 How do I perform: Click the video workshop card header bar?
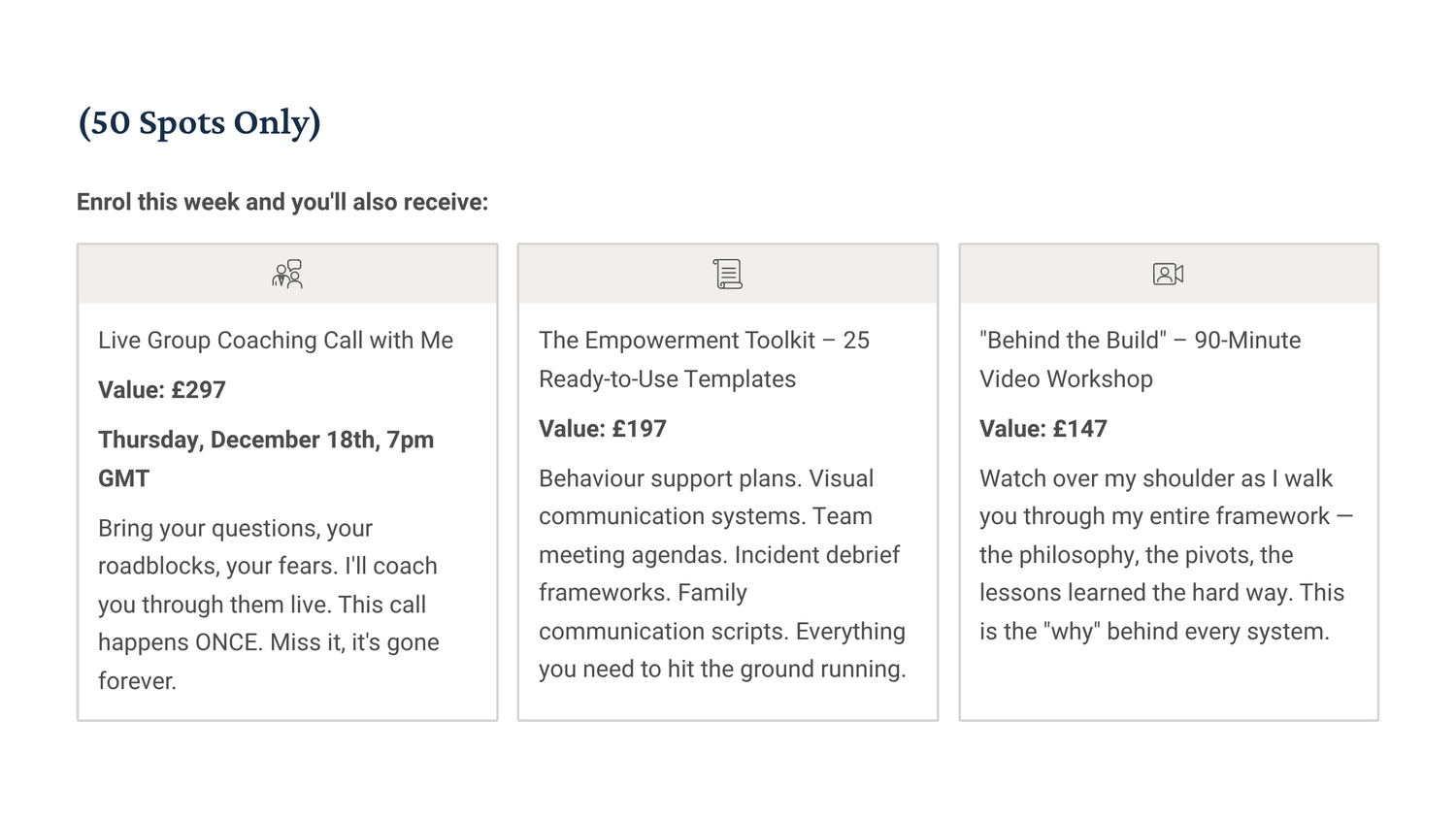click(1169, 275)
